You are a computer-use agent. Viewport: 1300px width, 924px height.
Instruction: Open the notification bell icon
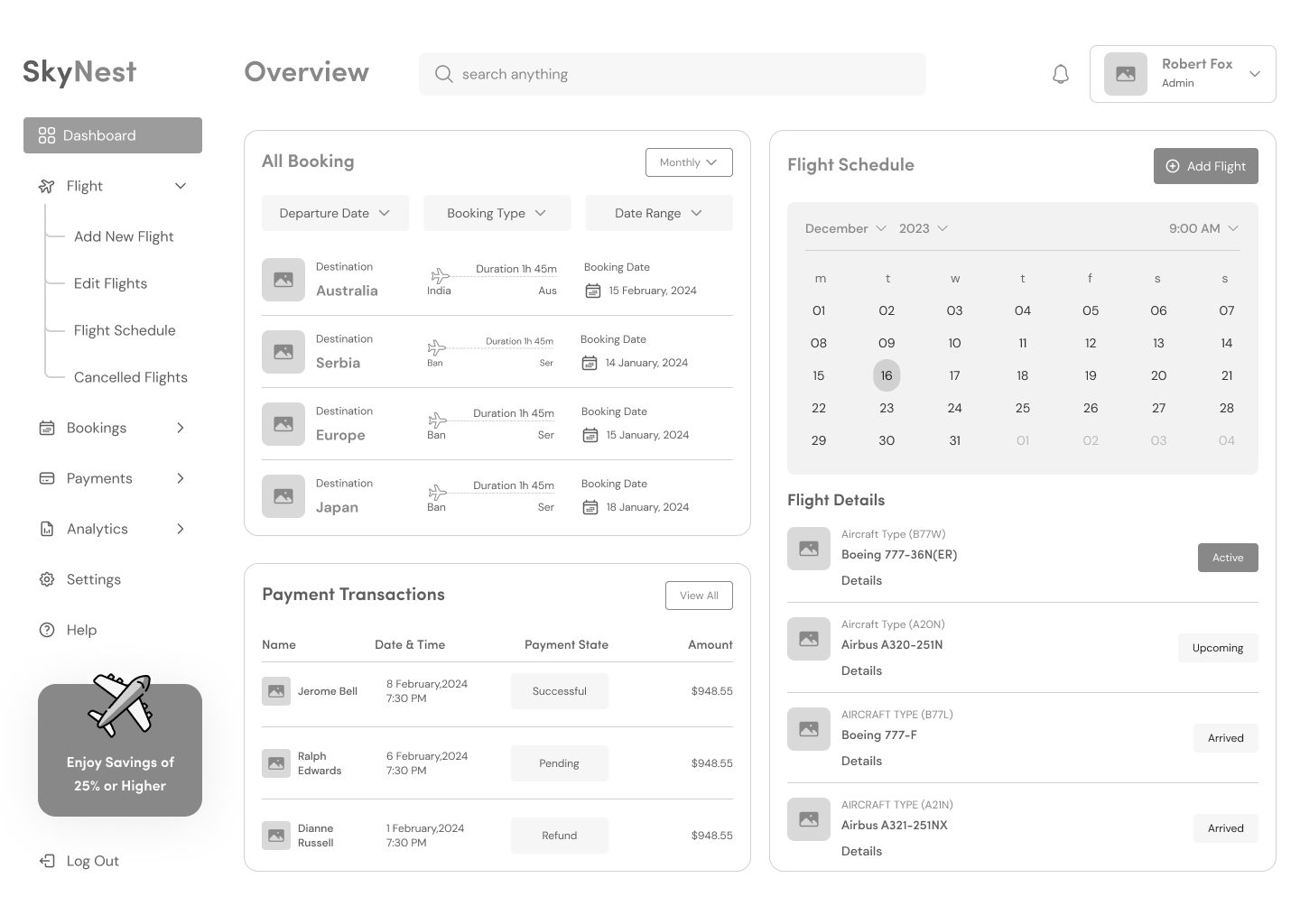click(1060, 73)
